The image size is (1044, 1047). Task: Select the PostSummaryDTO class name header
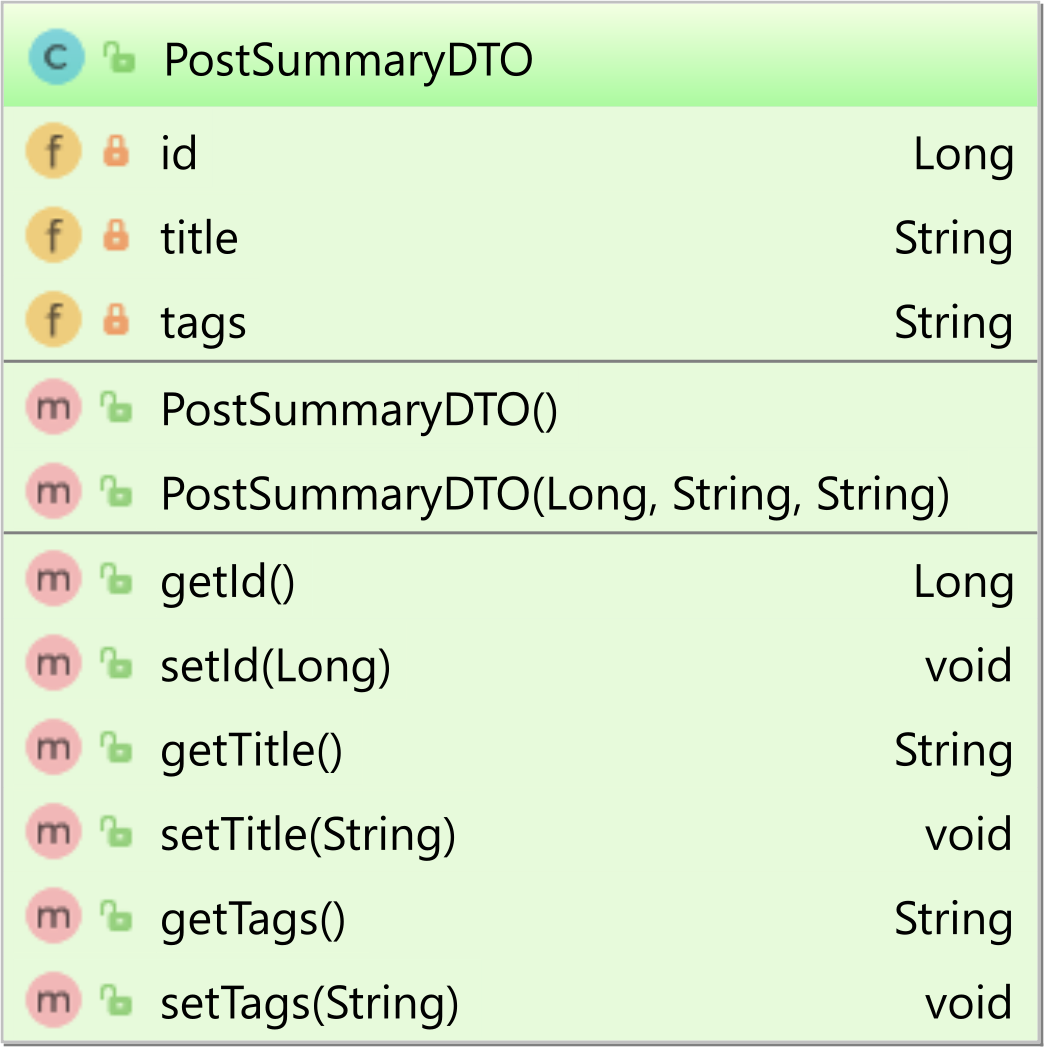click(x=348, y=60)
